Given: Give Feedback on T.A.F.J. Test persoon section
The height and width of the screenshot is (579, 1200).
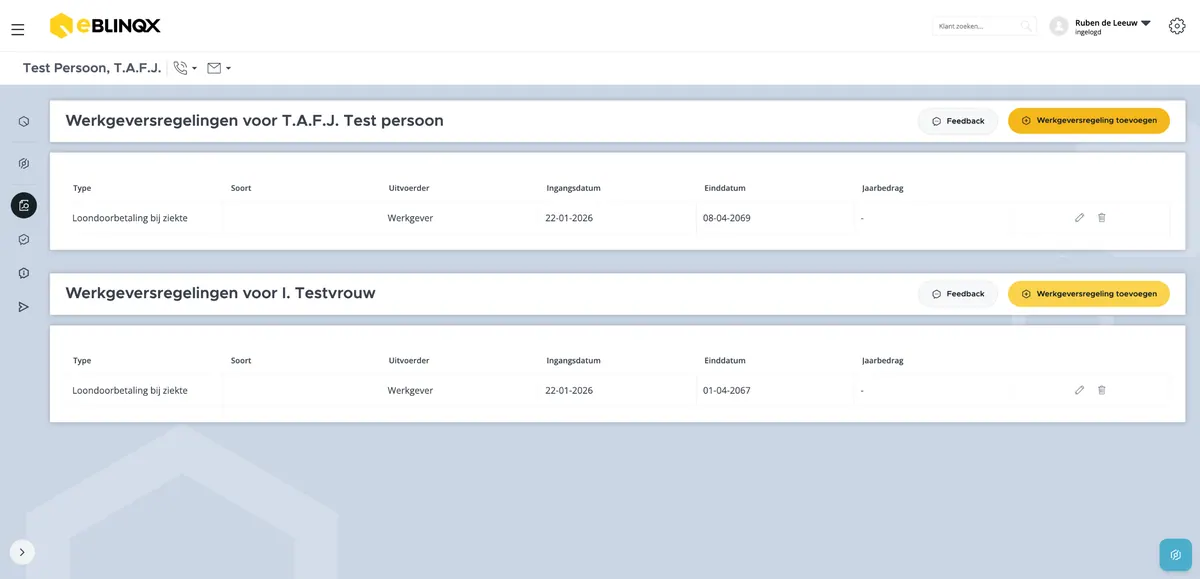Looking at the screenshot, I should 958,121.
